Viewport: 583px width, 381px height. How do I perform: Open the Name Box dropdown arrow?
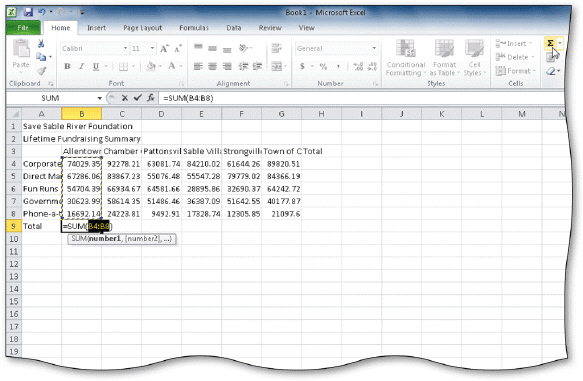pos(100,98)
